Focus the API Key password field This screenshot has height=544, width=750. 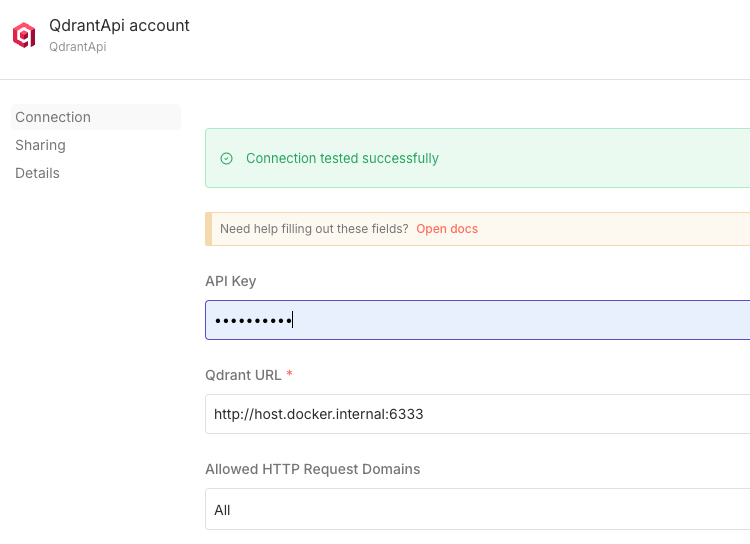pyautogui.click(x=477, y=320)
